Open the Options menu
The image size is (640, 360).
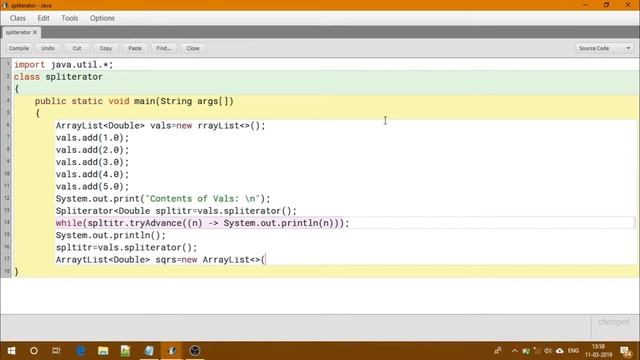coord(102,18)
